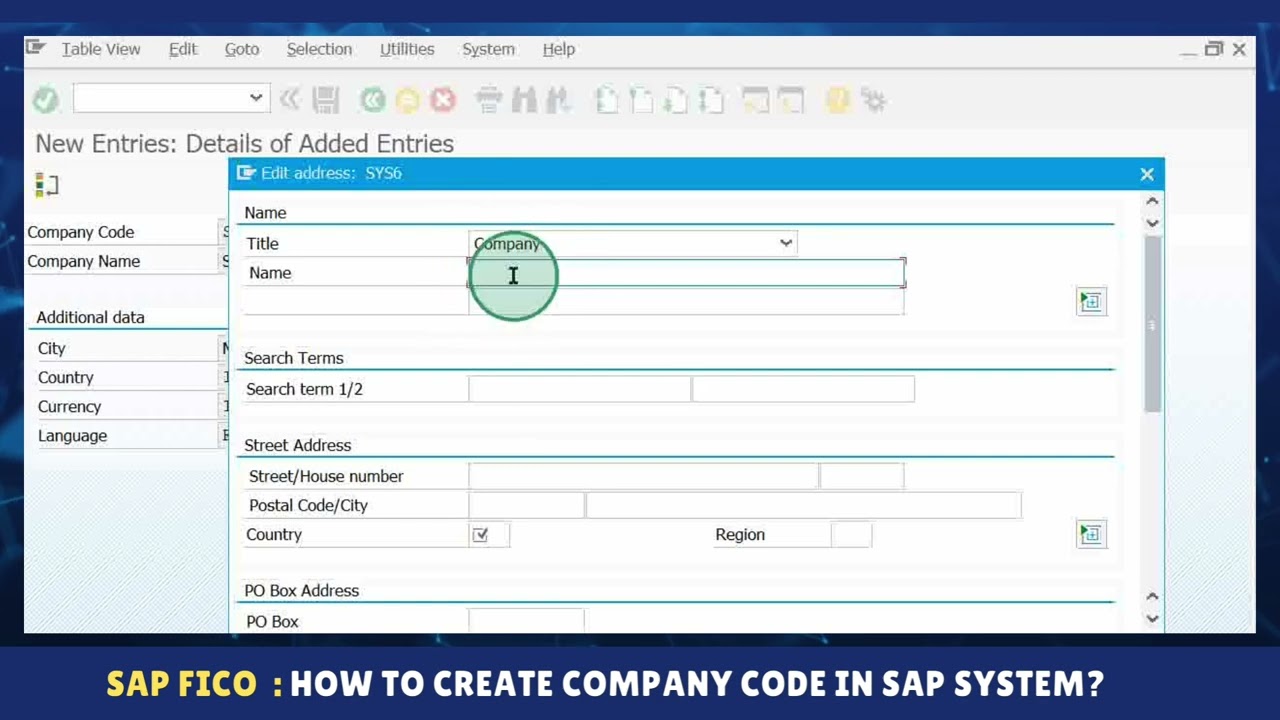Click the yellow Exit toolbar icon
This screenshot has height=720, width=1280.
pyautogui.click(x=407, y=99)
